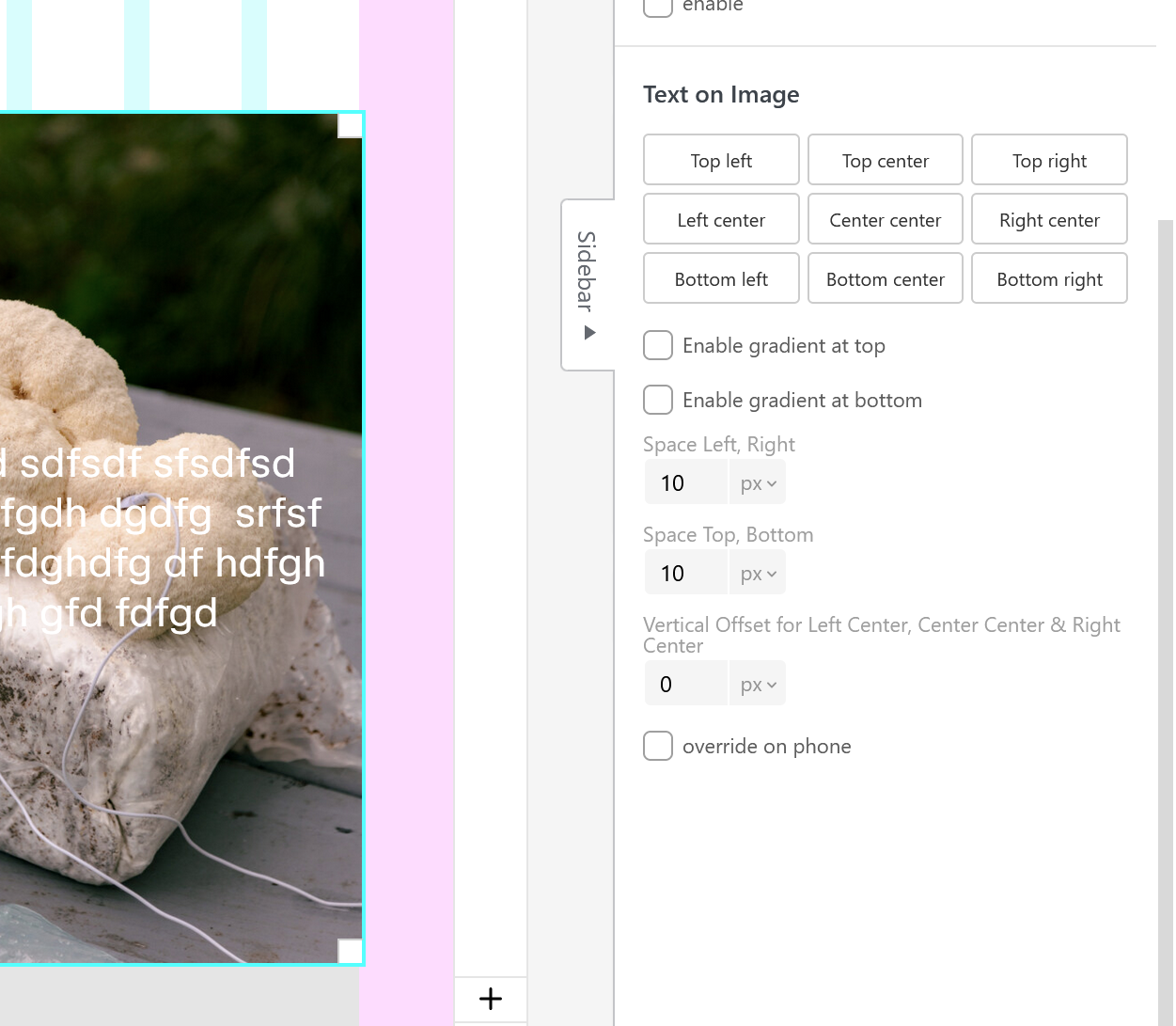
Task: Choose Left center text position
Action: click(x=721, y=220)
